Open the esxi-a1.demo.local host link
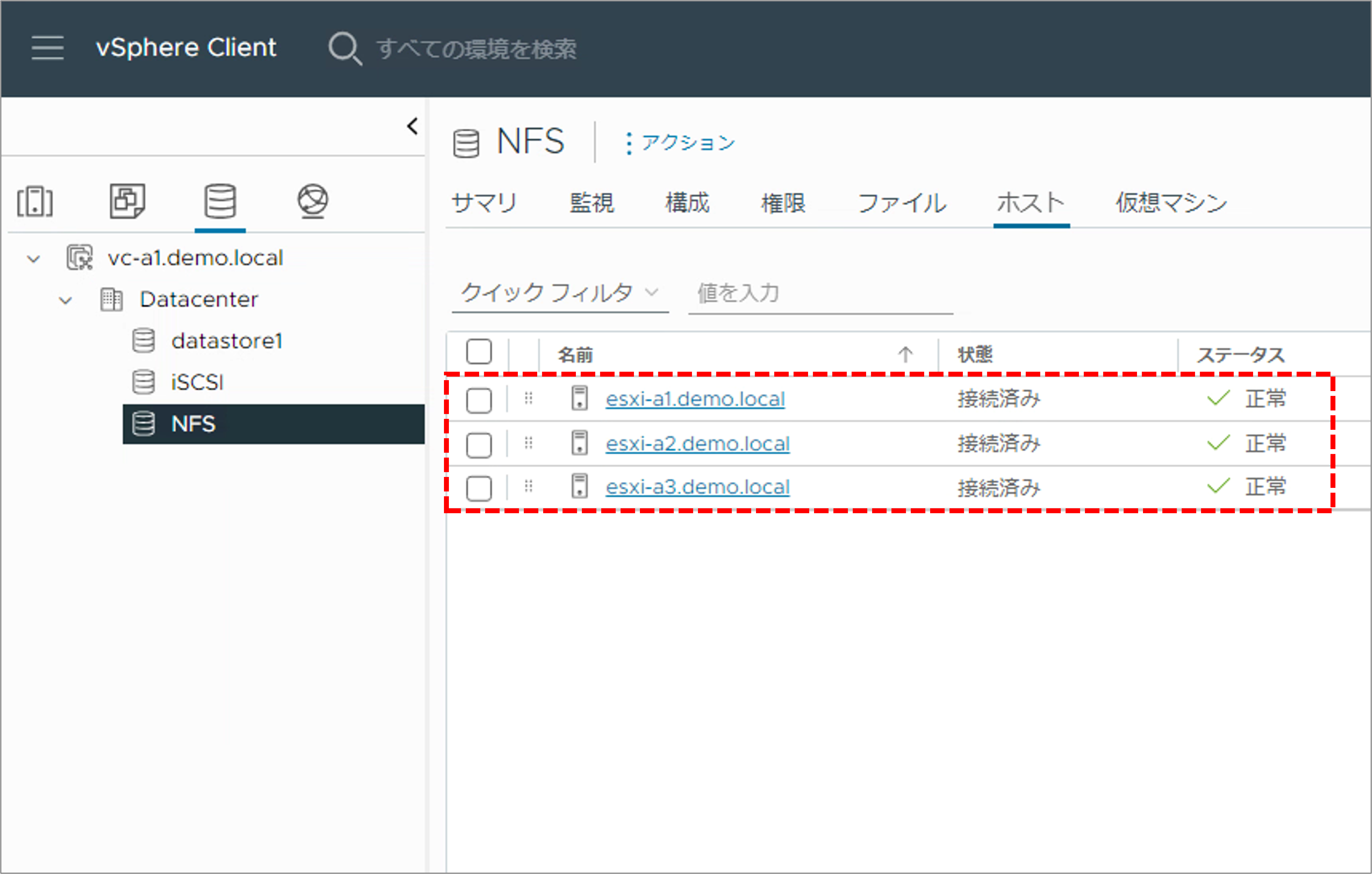Image resolution: width=1372 pixels, height=874 pixels. 695,399
